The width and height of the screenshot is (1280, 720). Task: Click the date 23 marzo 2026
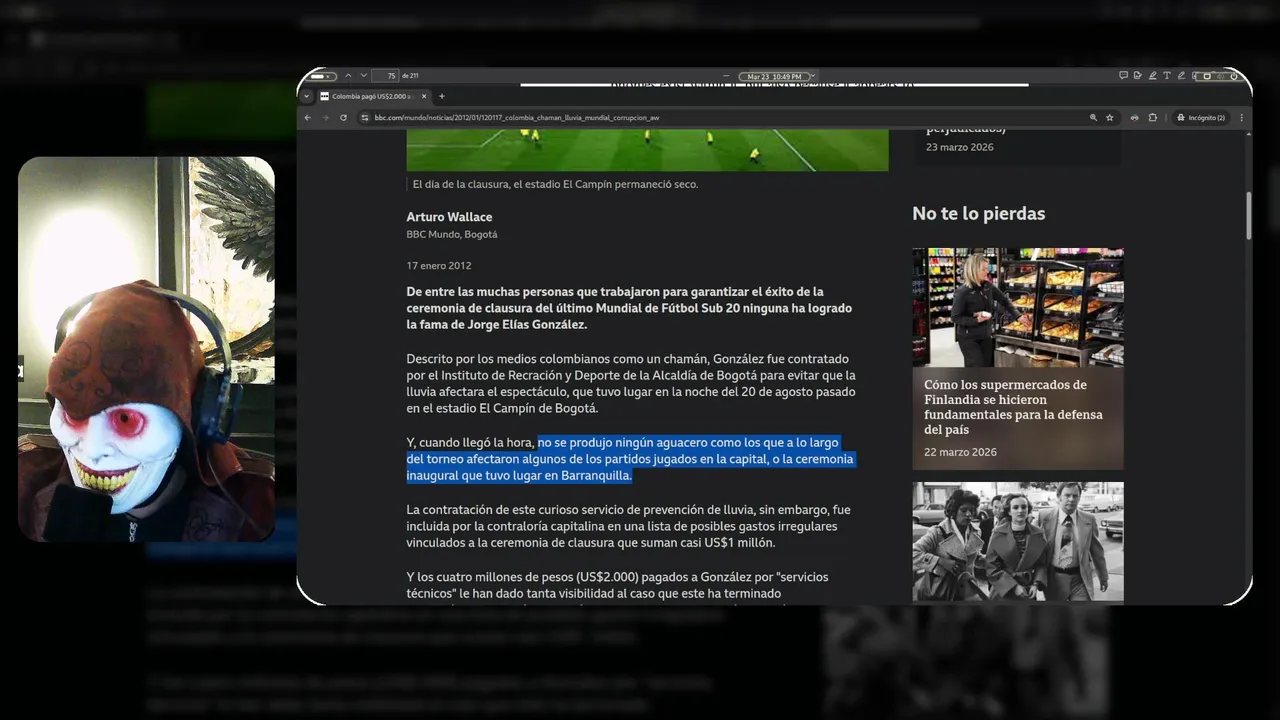[960, 147]
